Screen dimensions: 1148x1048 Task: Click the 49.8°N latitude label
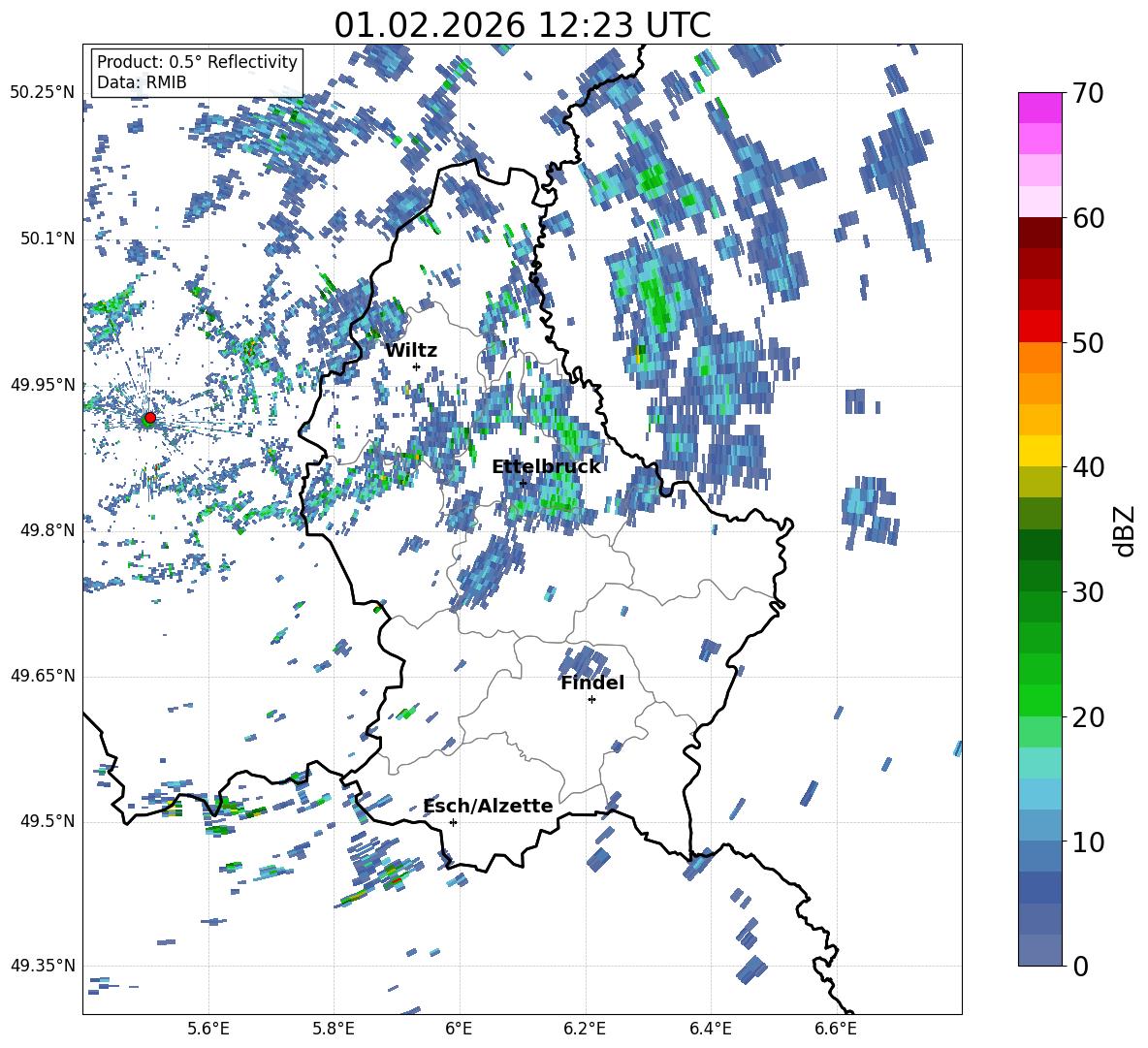(48, 530)
